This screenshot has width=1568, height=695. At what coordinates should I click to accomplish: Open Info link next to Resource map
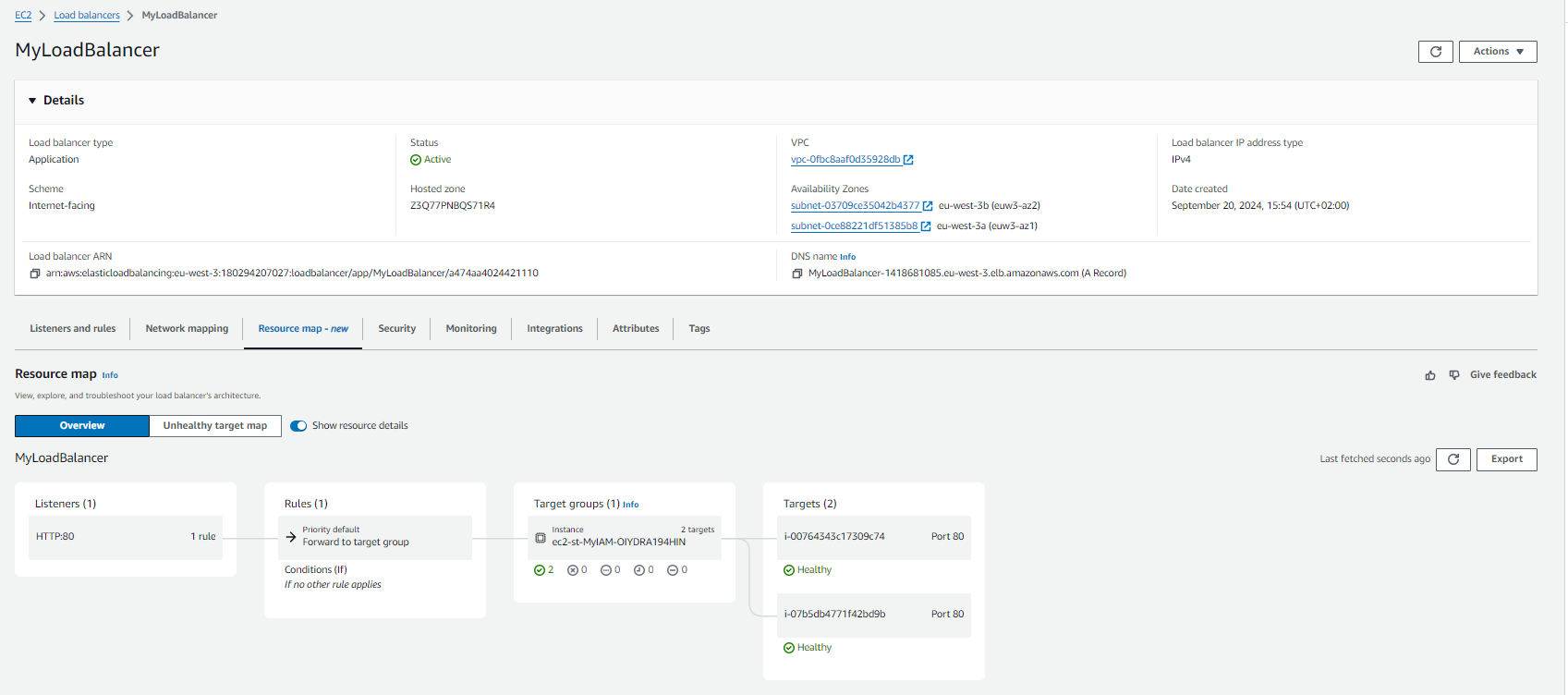[110, 376]
